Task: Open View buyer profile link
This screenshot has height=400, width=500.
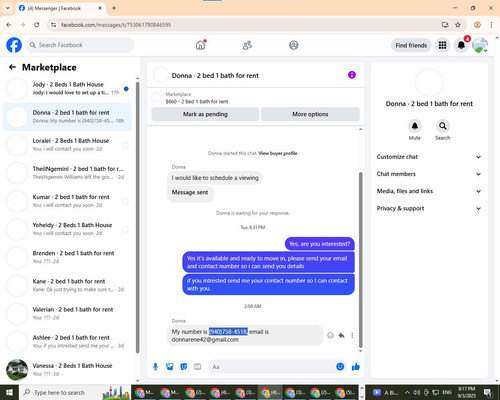Action: coord(278,153)
